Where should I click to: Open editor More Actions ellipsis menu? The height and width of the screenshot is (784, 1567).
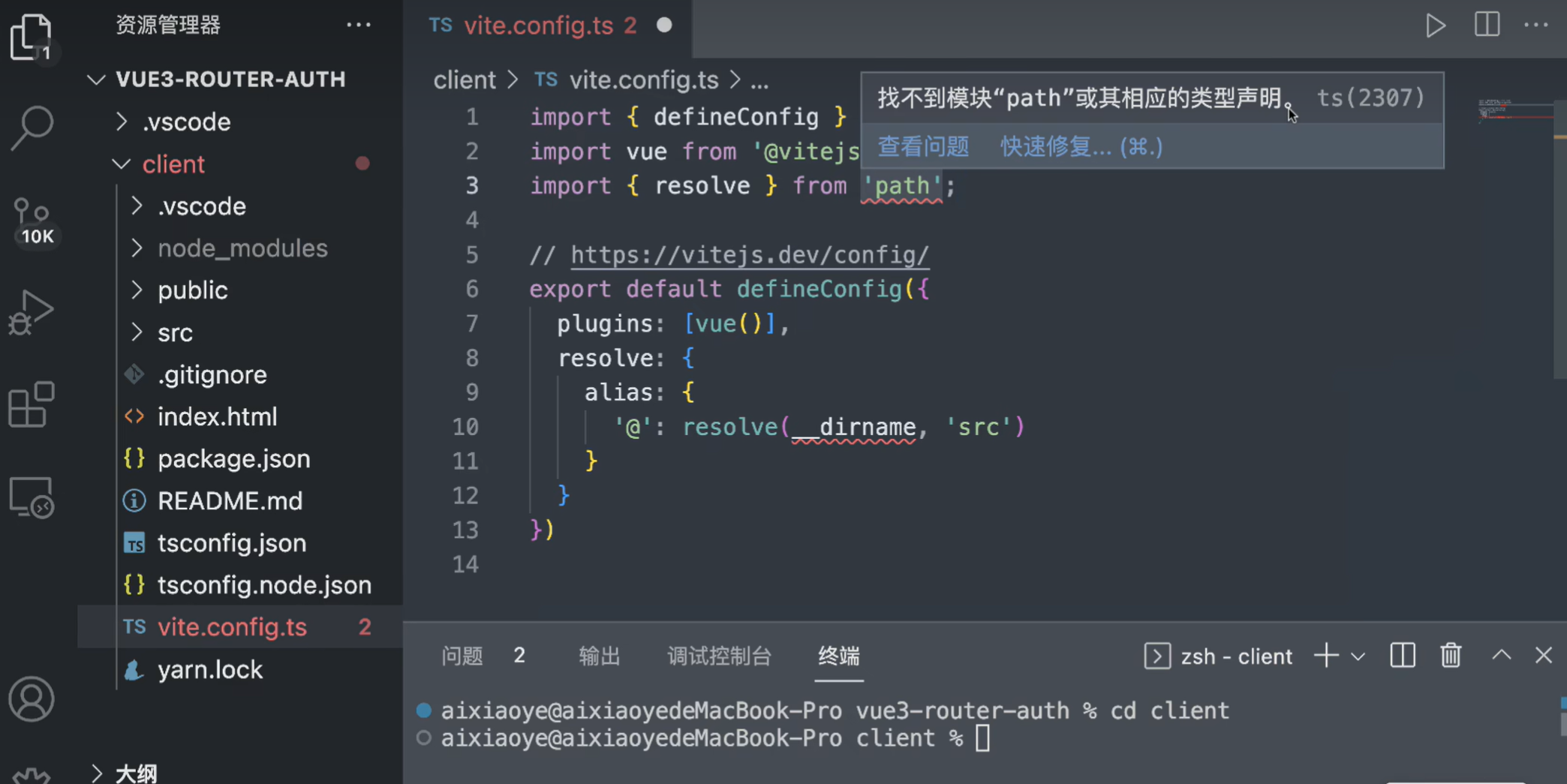(x=1536, y=25)
